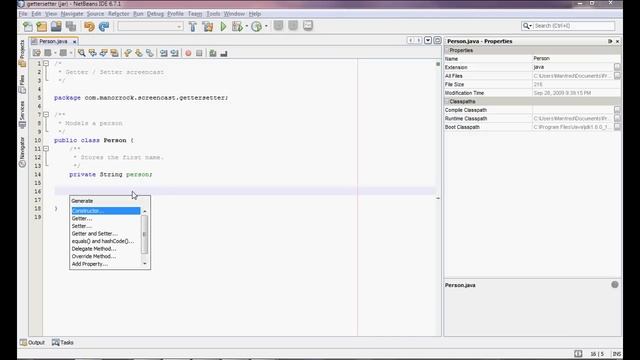The width and height of the screenshot is (640, 360).
Task: Choose equals() and hashCode()... option
Action: [x=106, y=241]
